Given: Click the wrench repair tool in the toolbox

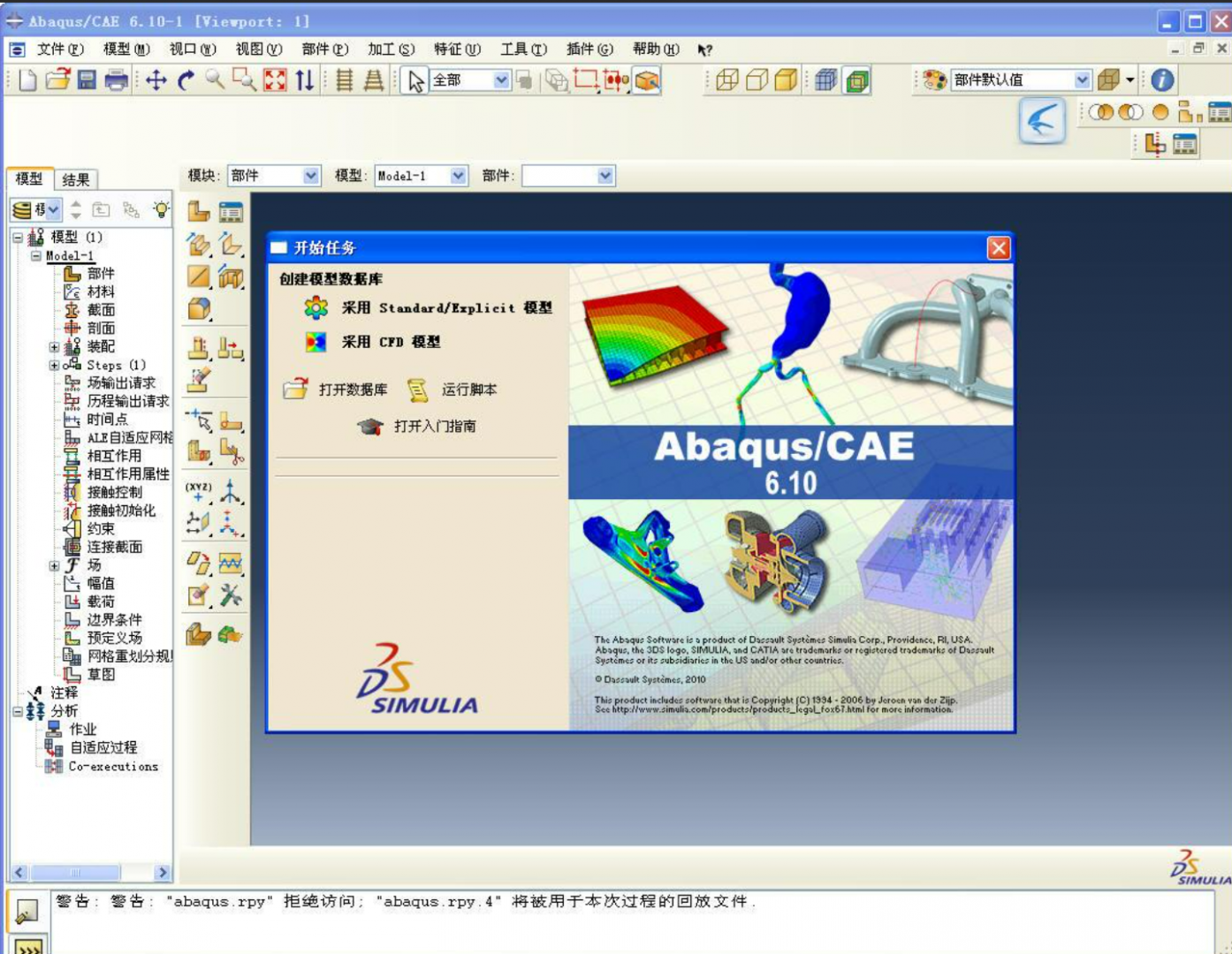Looking at the screenshot, I should coord(231,595).
